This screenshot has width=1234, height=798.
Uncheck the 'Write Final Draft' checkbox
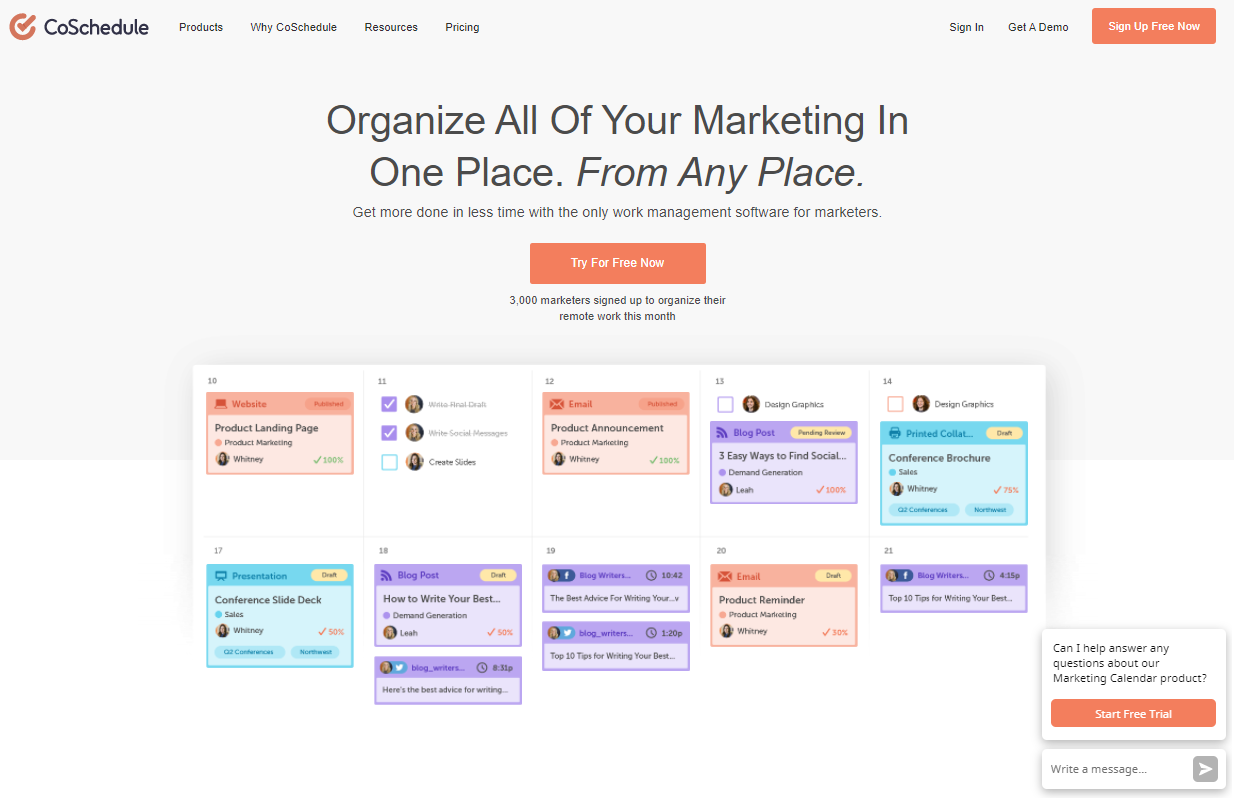[389, 404]
